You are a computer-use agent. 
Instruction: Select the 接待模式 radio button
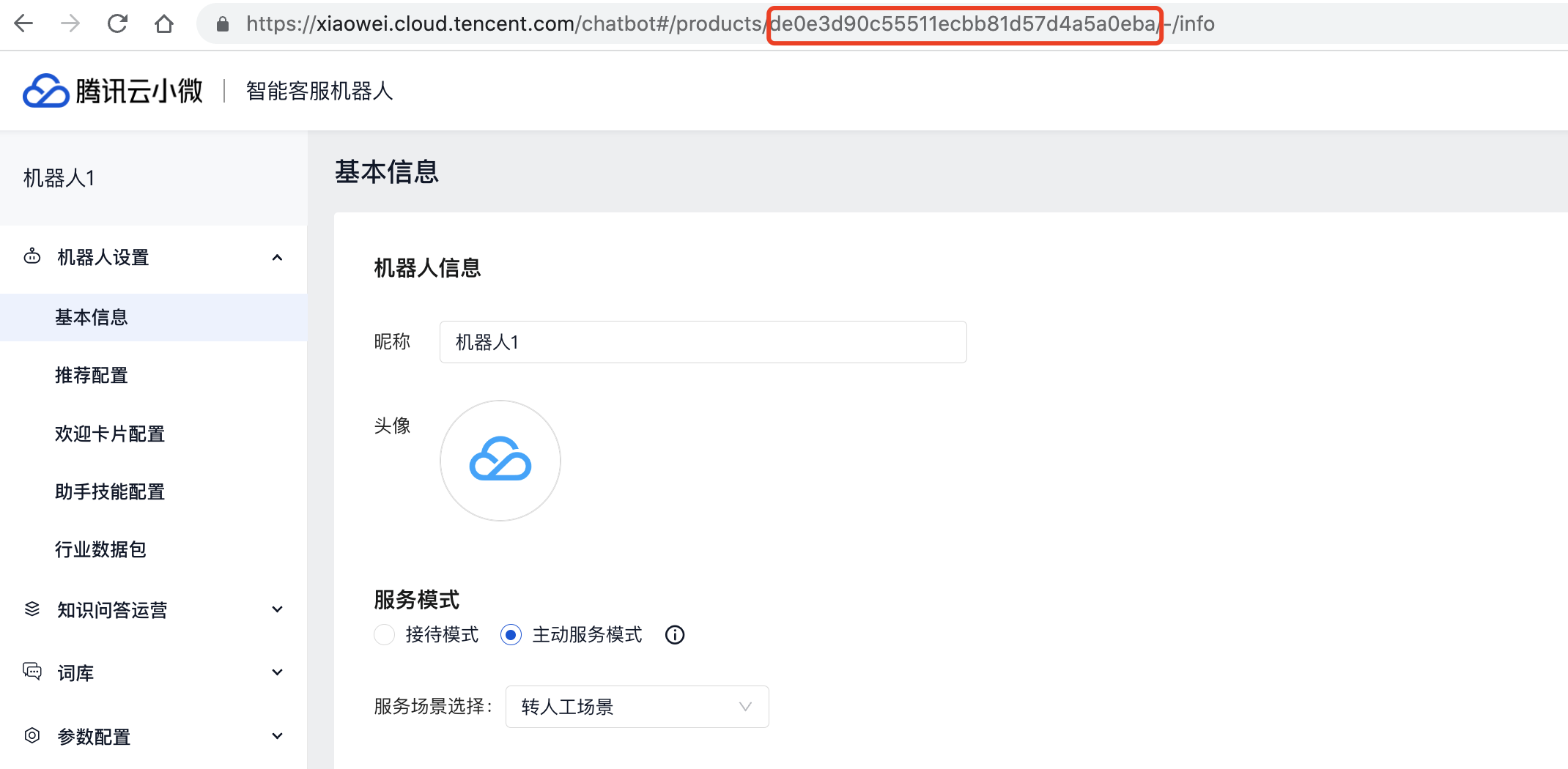(384, 634)
